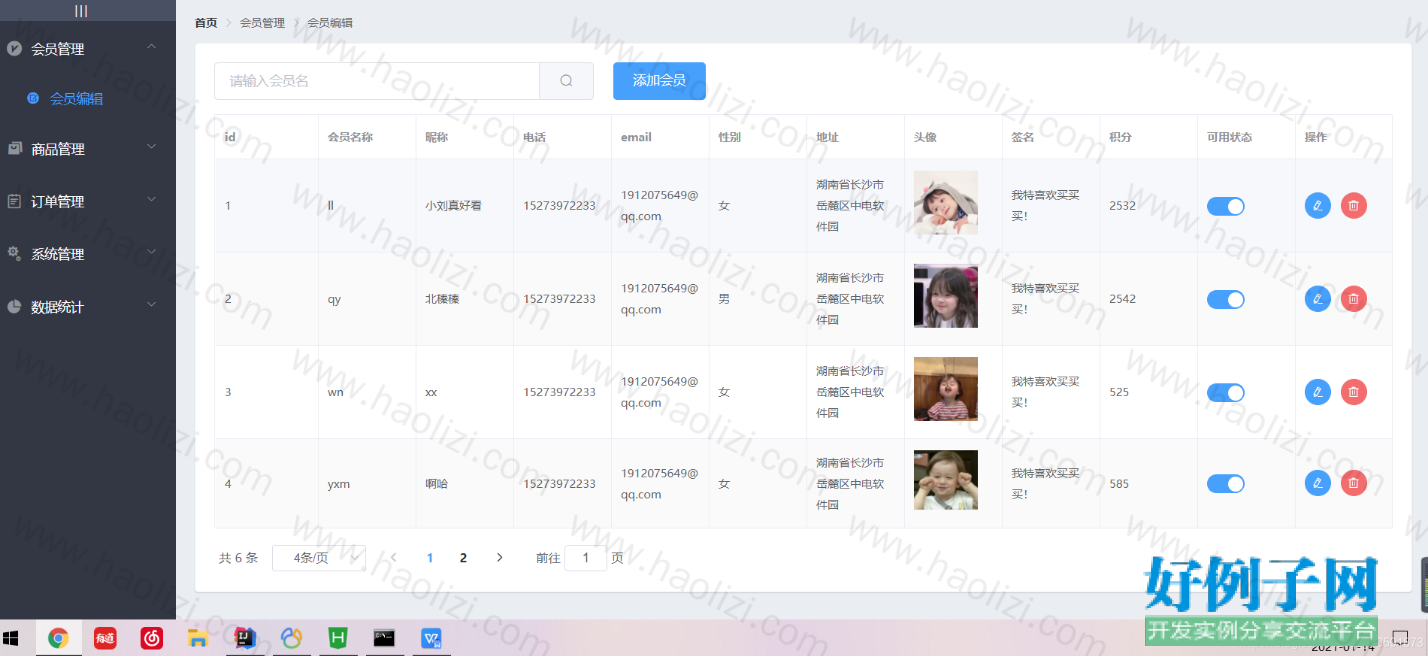Open IntelliJ IDEA from the taskbar

pos(244,637)
